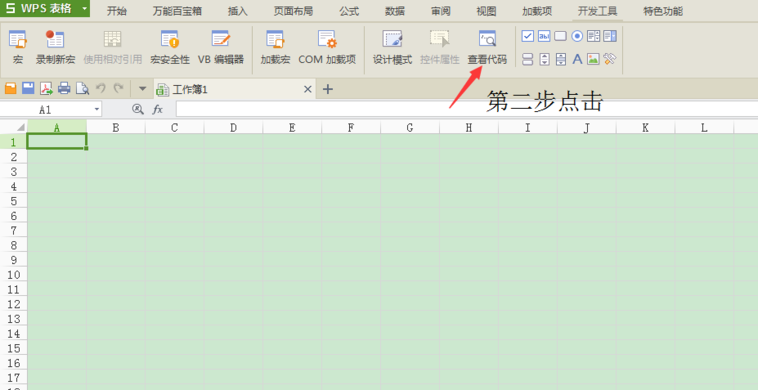Switch to the 数据 tab
The width and height of the screenshot is (758, 390).
click(x=395, y=11)
